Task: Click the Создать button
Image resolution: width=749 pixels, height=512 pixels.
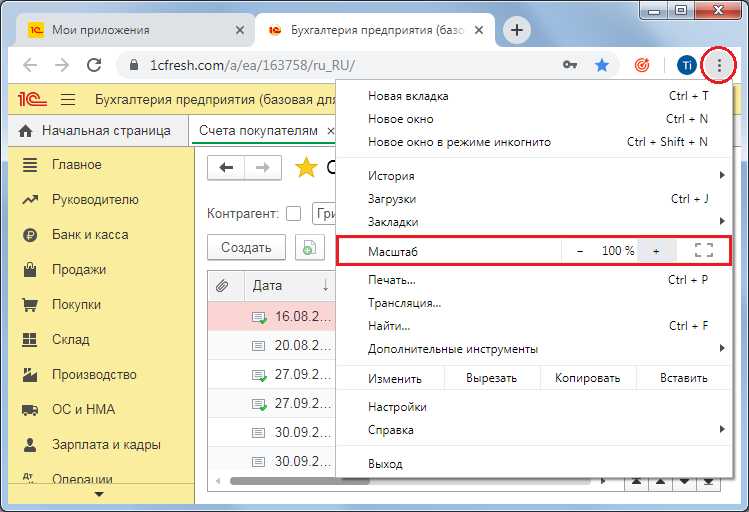Action: pos(246,247)
